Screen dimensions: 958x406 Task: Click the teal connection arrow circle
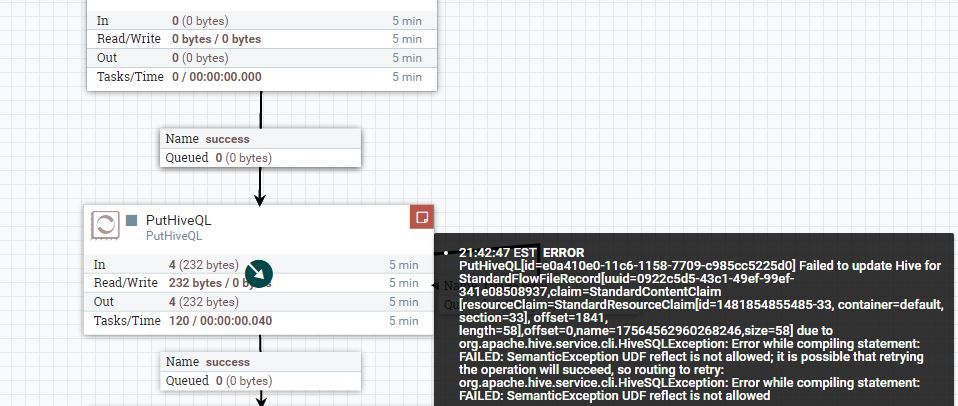click(258, 274)
